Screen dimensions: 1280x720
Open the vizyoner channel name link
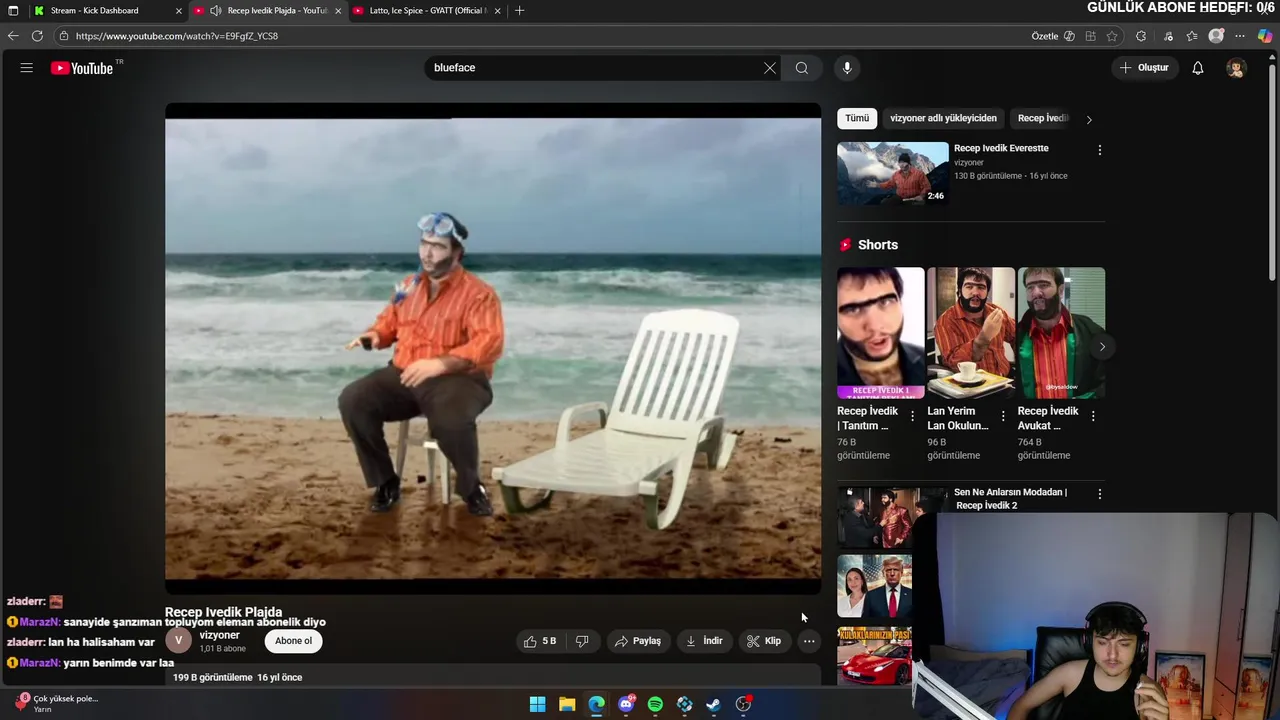point(219,635)
